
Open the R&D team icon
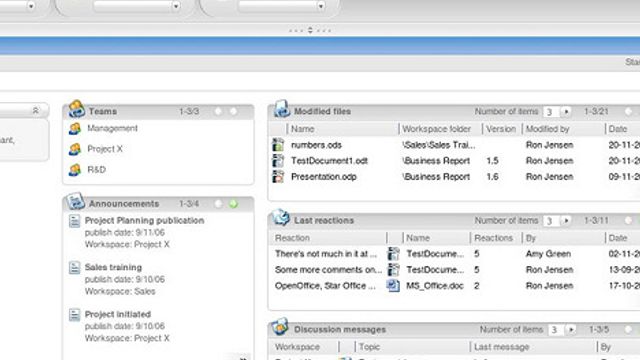[75, 169]
